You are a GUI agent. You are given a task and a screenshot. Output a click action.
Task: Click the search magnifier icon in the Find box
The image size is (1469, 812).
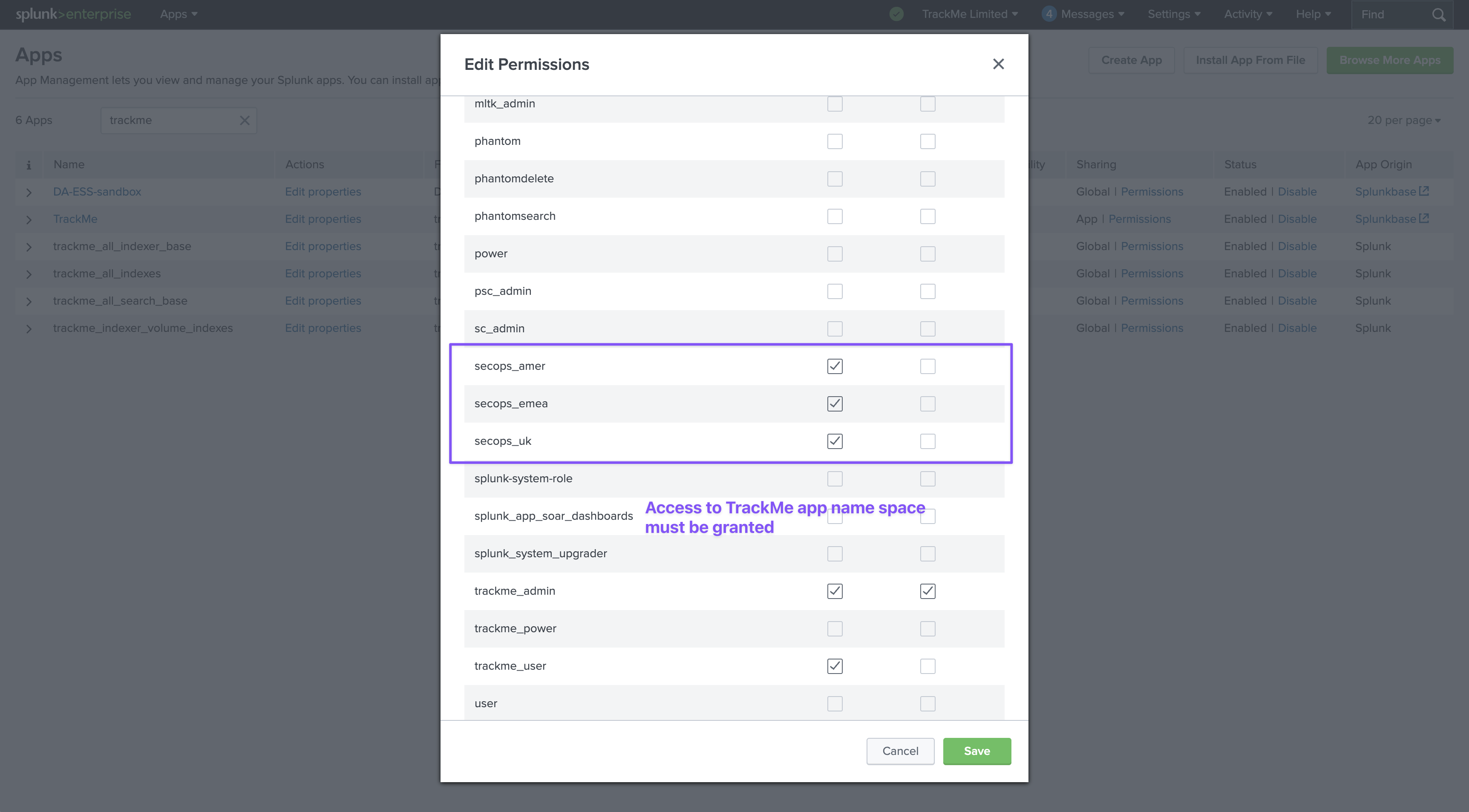click(1438, 15)
